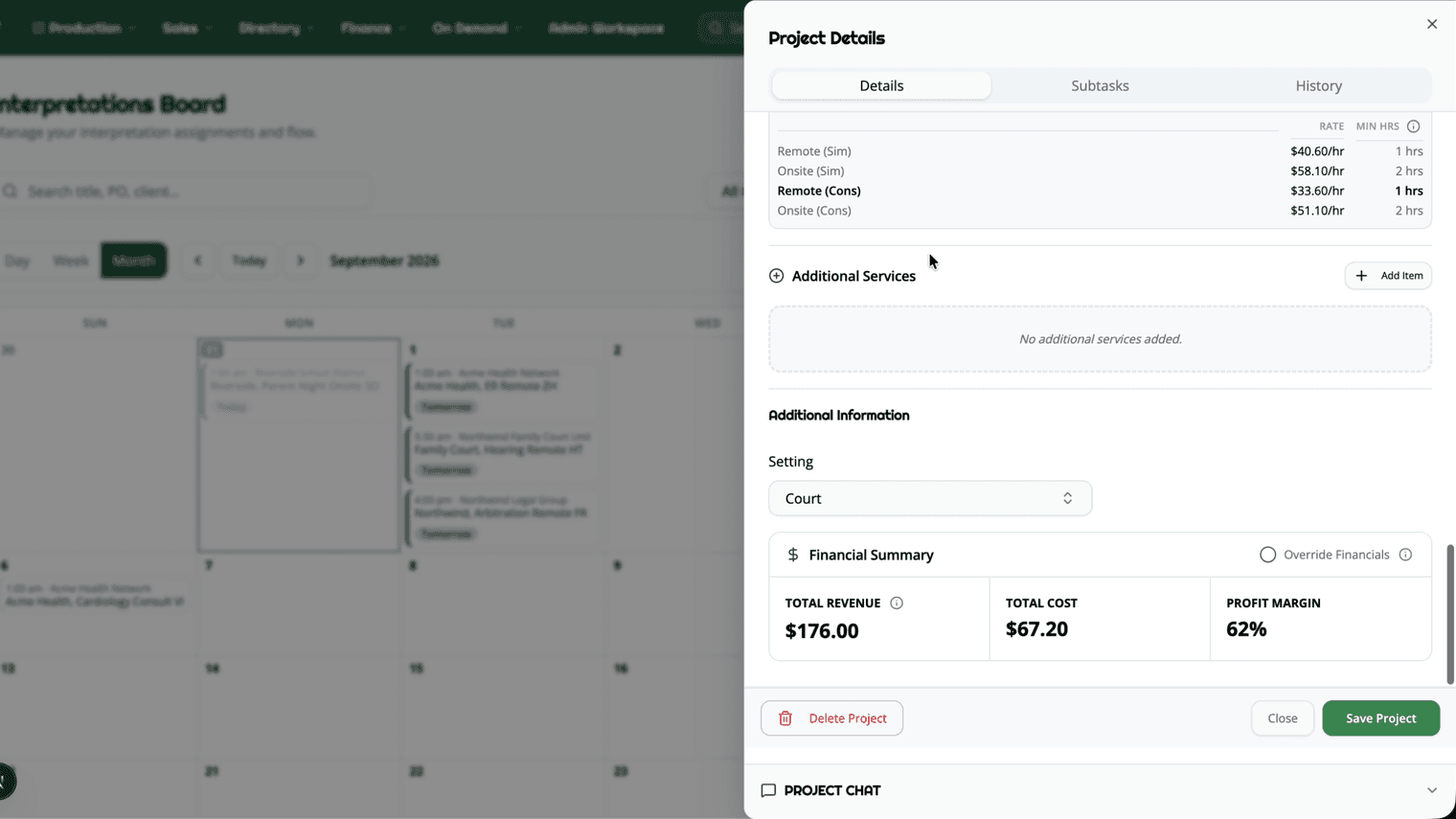Image resolution: width=1456 pixels, height=819 pixels.
Task: Click the Financial Summary dollar icon
Action: click(x=793, y=555)
